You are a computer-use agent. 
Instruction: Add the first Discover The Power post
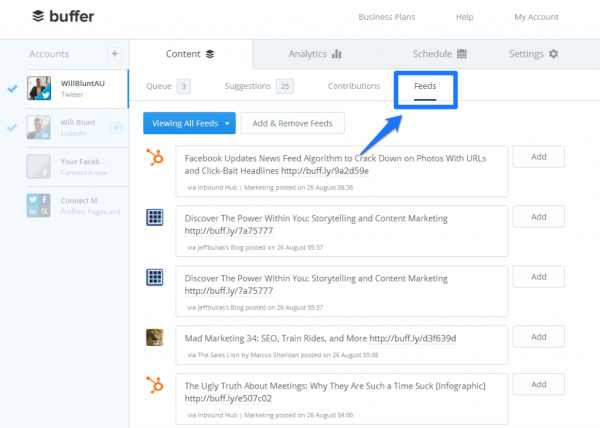pos(538,217)
